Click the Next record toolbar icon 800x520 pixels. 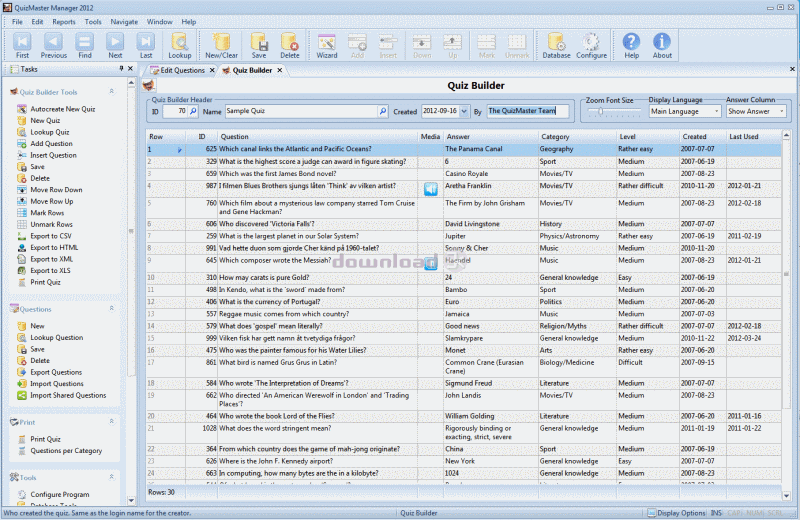click(x=115, y=45)
